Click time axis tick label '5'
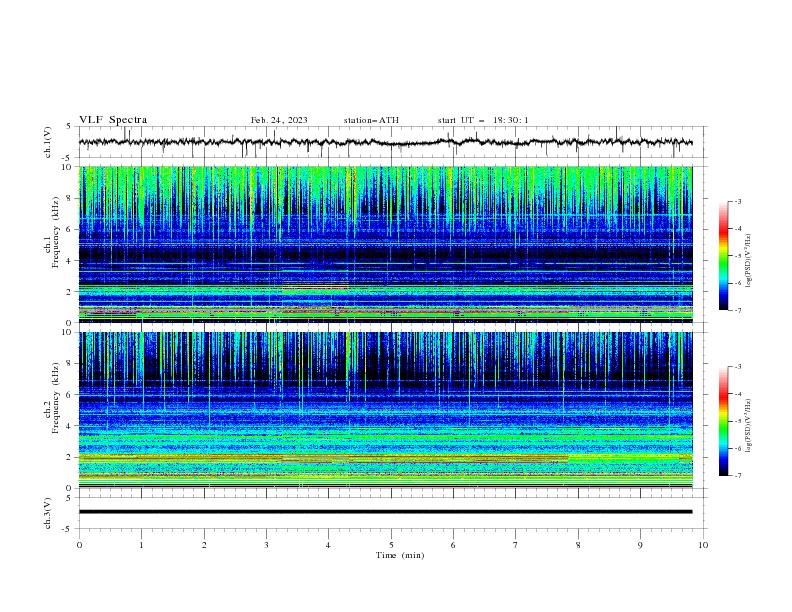The height and width of the screenshot is (612, 792). click(x=391, y=545)
